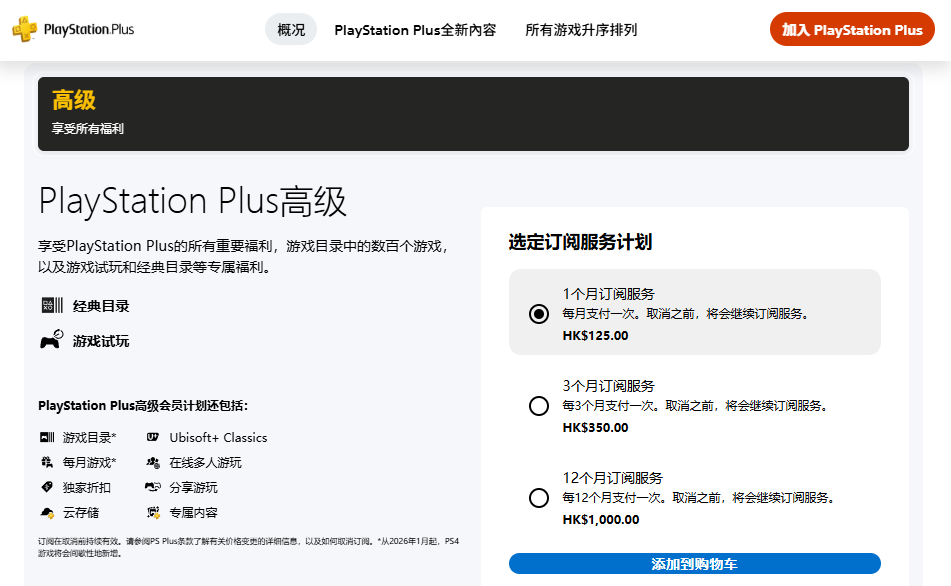
Task: Click the 享受所有福利 subtitle
Action: point(88,129)
